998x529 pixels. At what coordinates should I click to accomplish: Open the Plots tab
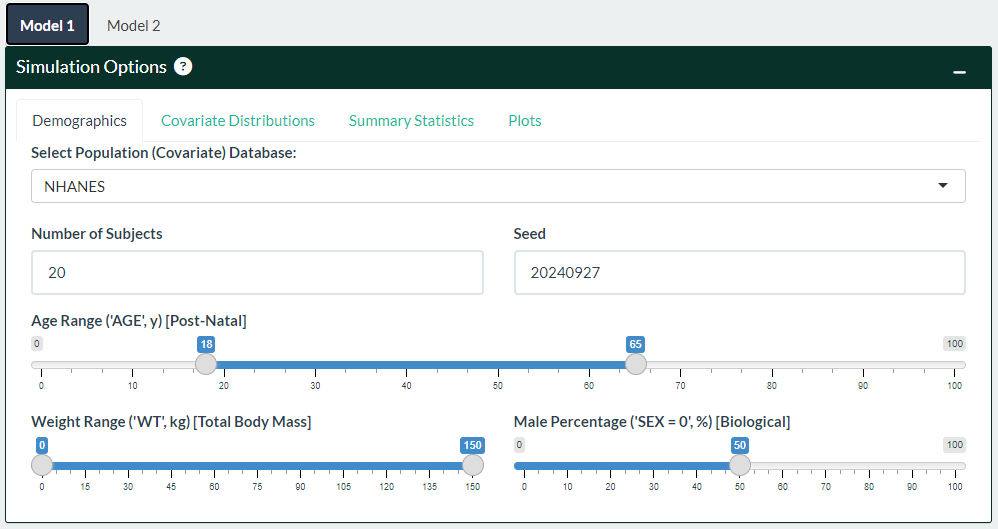point(525,121)
